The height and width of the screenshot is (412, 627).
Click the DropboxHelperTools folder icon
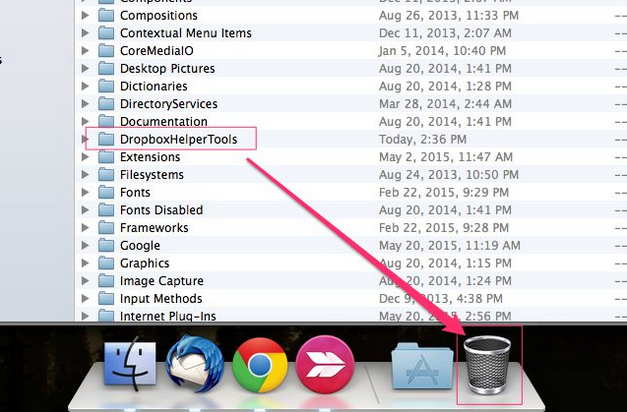[106, 139]
